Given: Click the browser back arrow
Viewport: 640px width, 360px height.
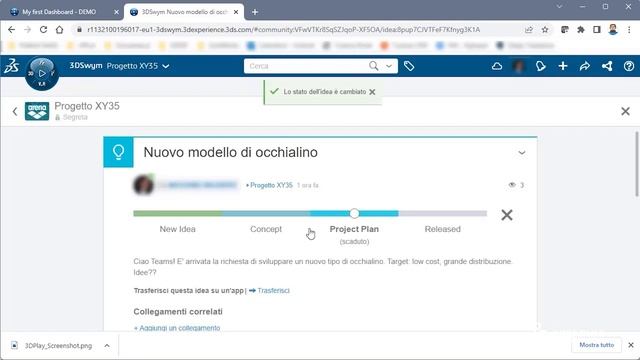Looking at the screenshot, I should click(11, 30).
